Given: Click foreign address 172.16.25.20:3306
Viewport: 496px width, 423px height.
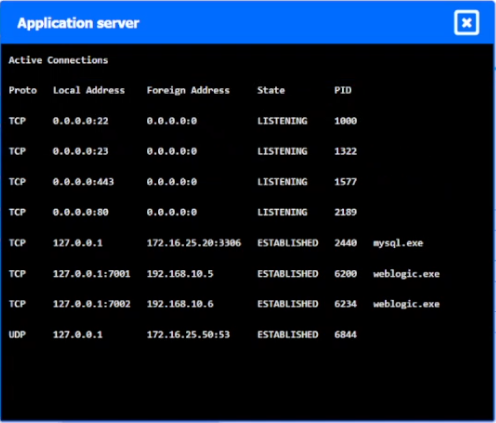Looking at the screenshot, I should click(194, 243).
